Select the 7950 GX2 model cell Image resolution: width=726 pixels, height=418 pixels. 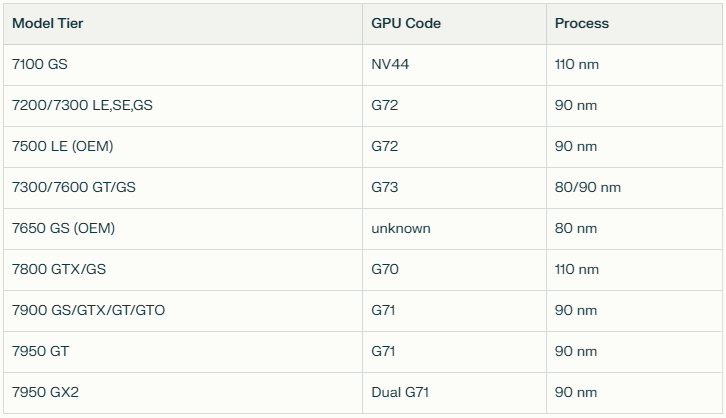tap(44, 392)
